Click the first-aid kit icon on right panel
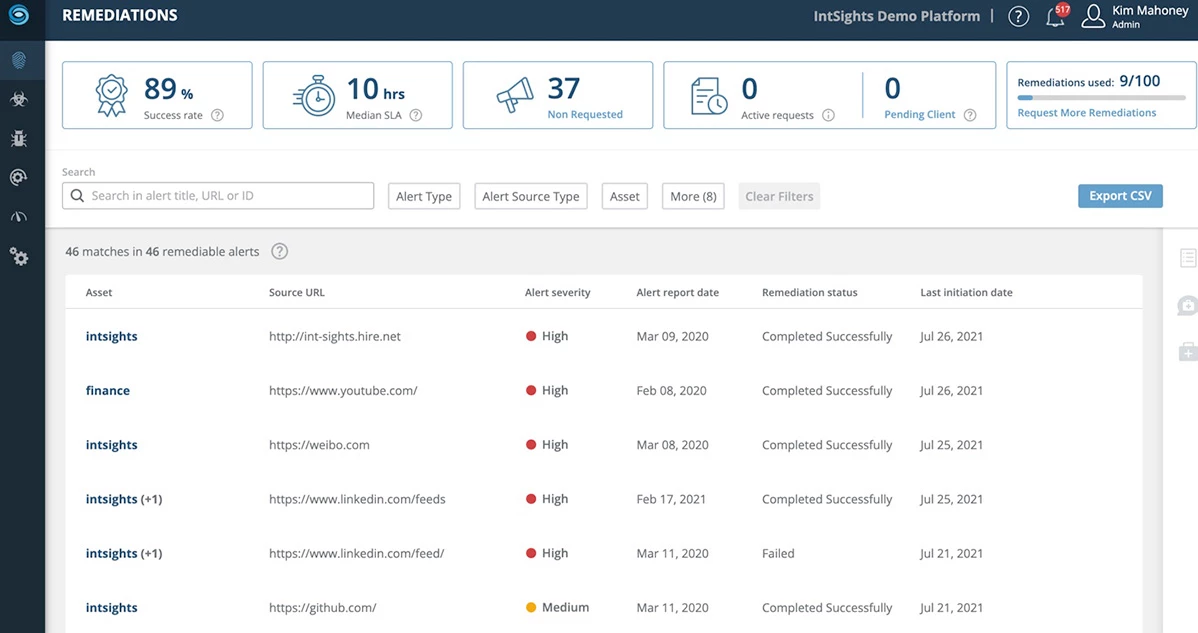The width and height of the screenshot is (1198, 633). pyautogui.click(x=1187, y=351)
